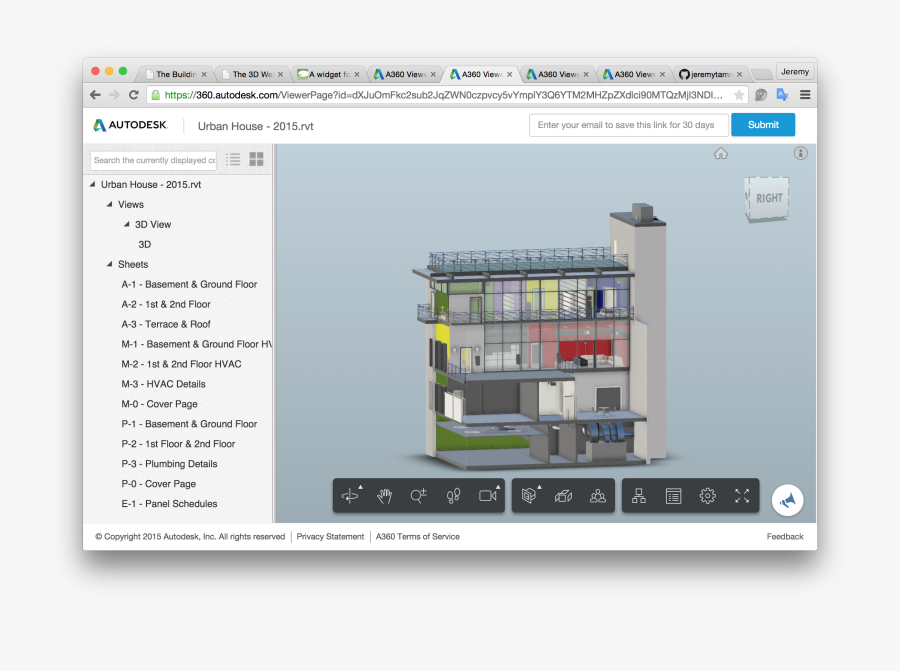Open the Camera interactions tool

(x=487, y=495)
